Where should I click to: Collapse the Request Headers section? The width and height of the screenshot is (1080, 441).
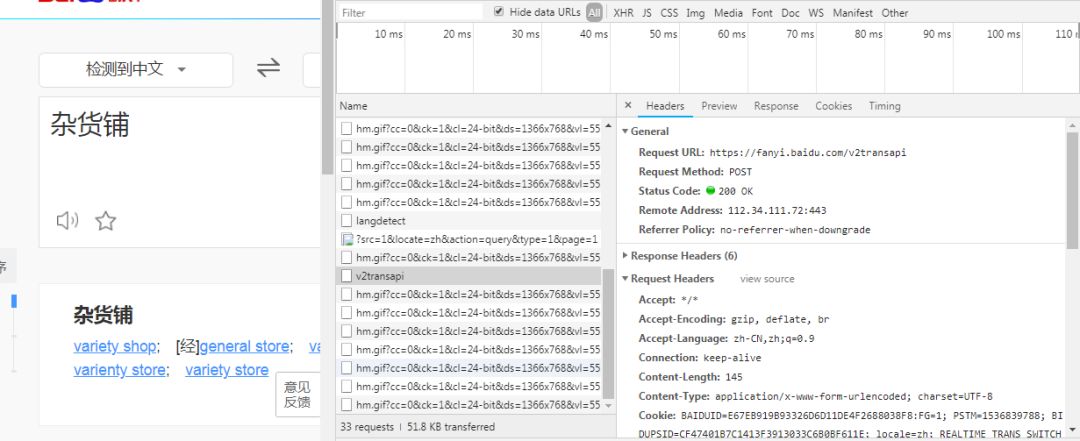626,279
